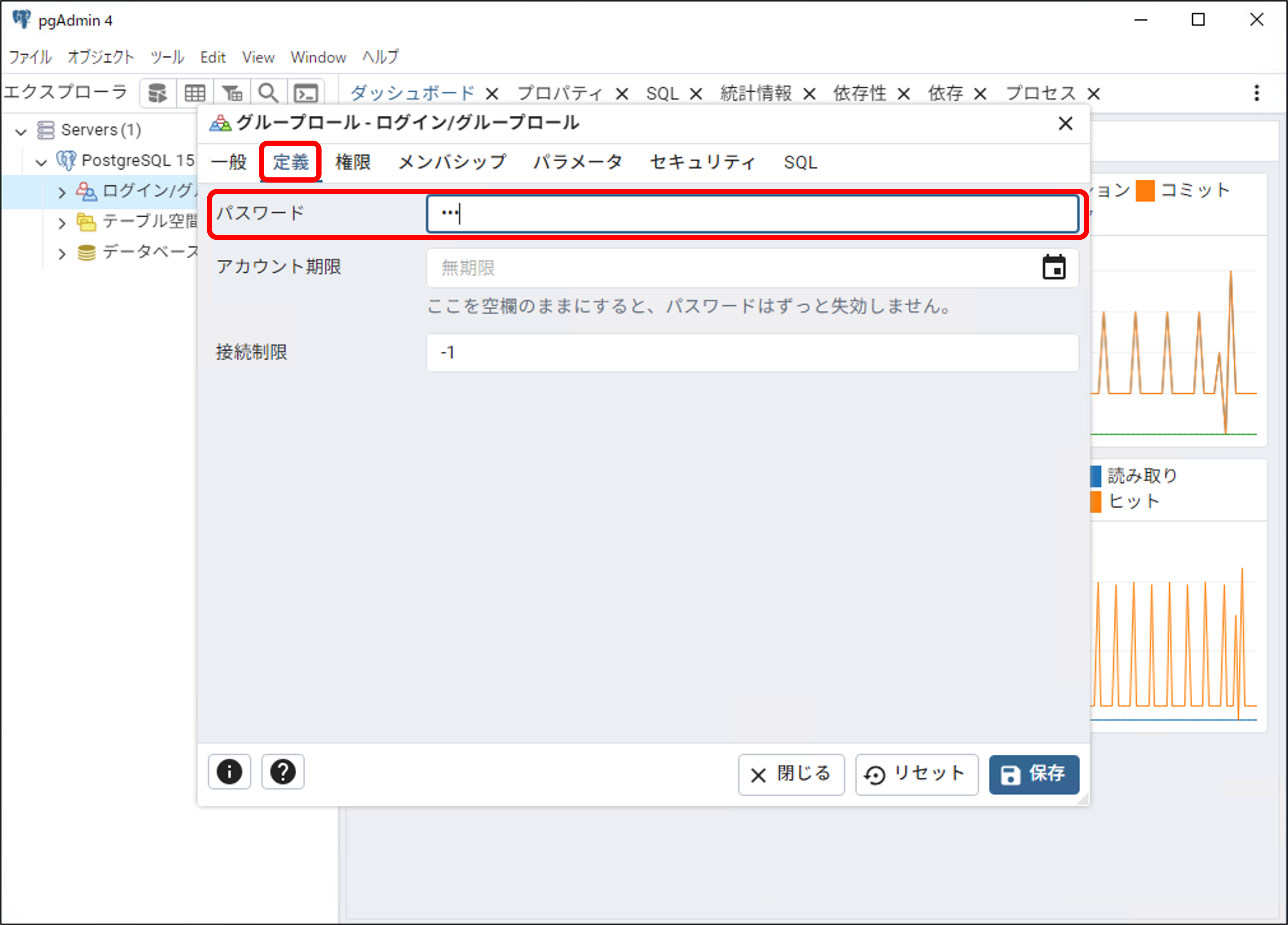The height and width of the screenshot is (925, 1288).
Task: Click the filtered rows toolbar icon
Action: pyautogui.click(x=232, y=93)
